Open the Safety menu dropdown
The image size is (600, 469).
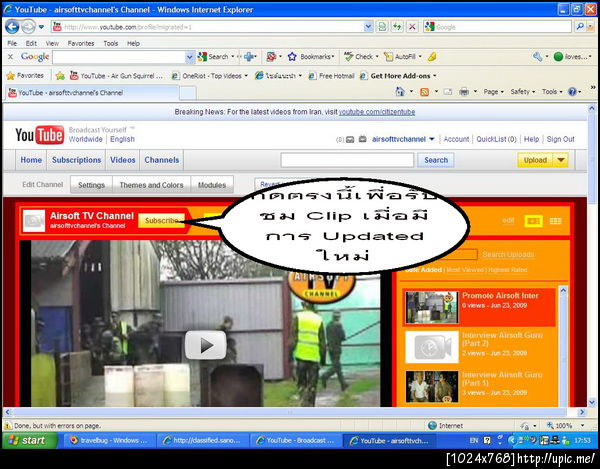(523, 92)
